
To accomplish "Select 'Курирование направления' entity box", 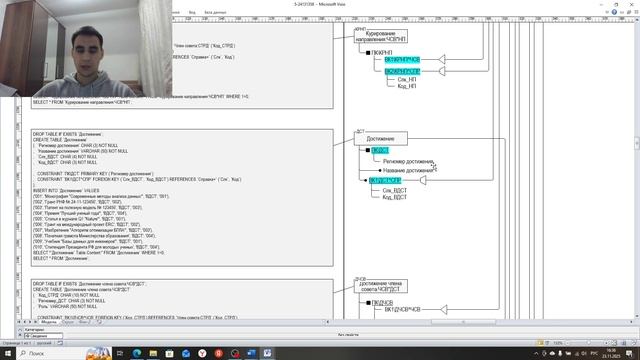I will [380, 36].
